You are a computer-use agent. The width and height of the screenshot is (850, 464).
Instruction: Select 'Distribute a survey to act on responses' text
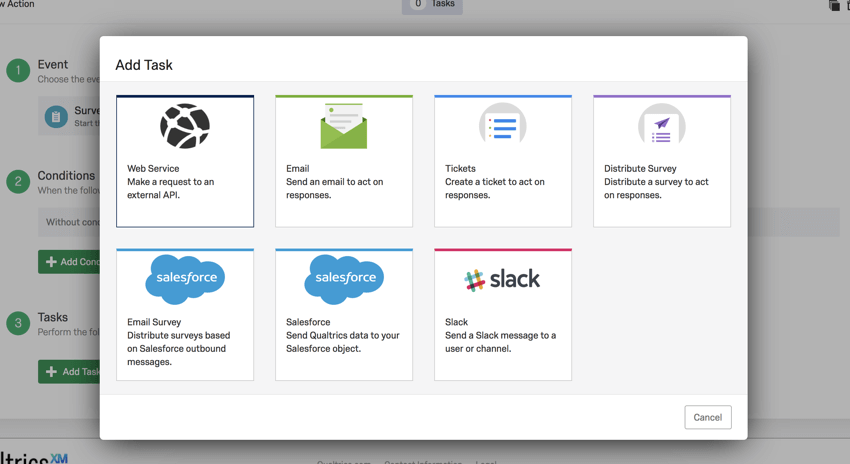656,188
